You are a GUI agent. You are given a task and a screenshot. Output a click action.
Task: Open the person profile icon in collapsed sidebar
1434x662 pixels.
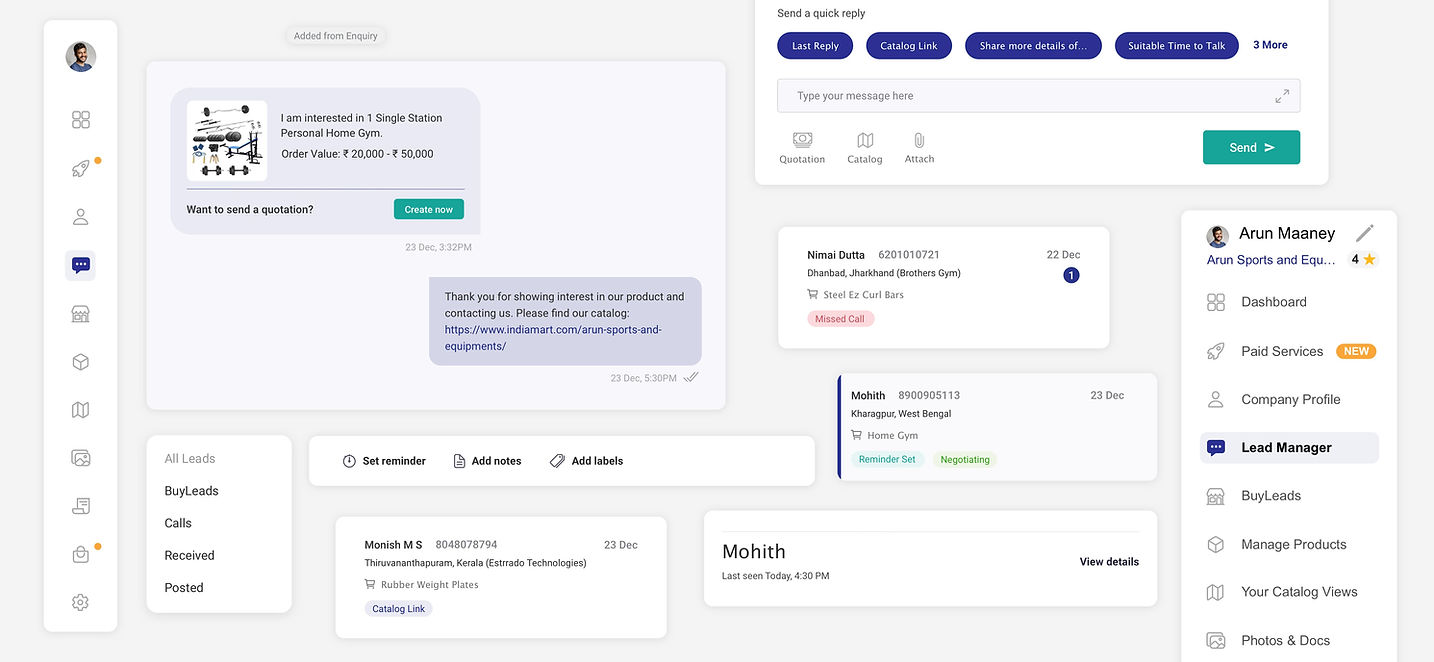[81, 217]
